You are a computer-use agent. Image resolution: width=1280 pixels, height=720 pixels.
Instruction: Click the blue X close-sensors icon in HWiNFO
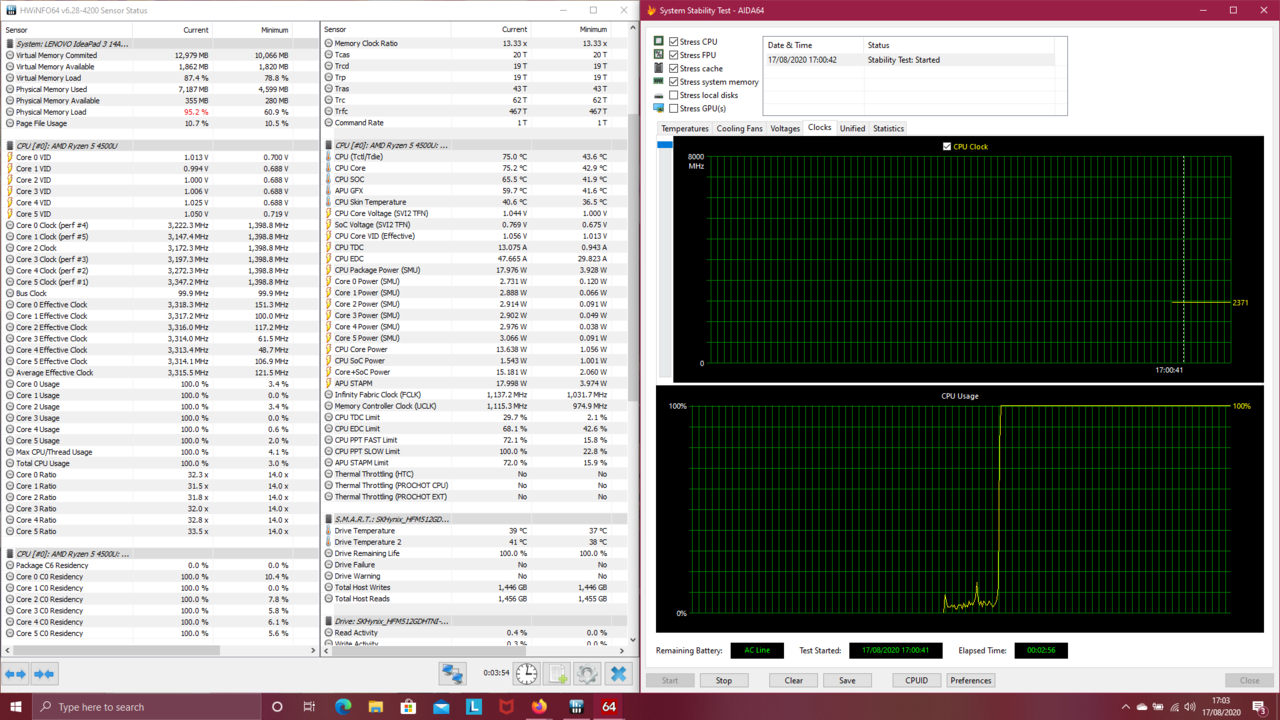click(x=619, y=674)
